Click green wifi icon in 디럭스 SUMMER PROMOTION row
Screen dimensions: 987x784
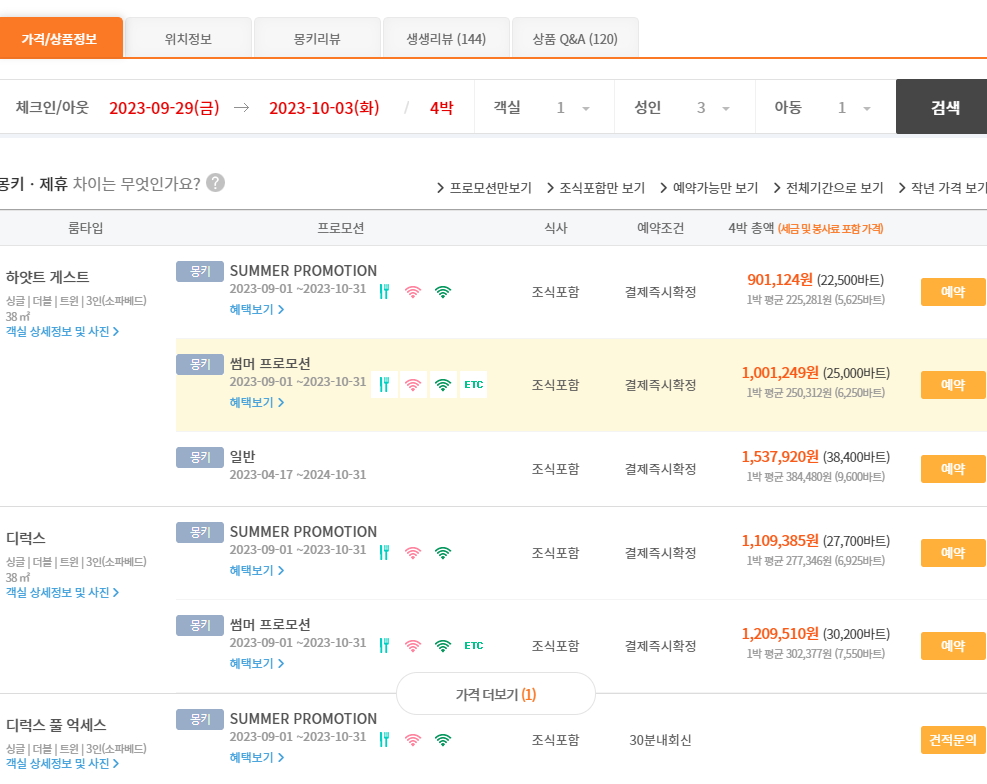443,553
